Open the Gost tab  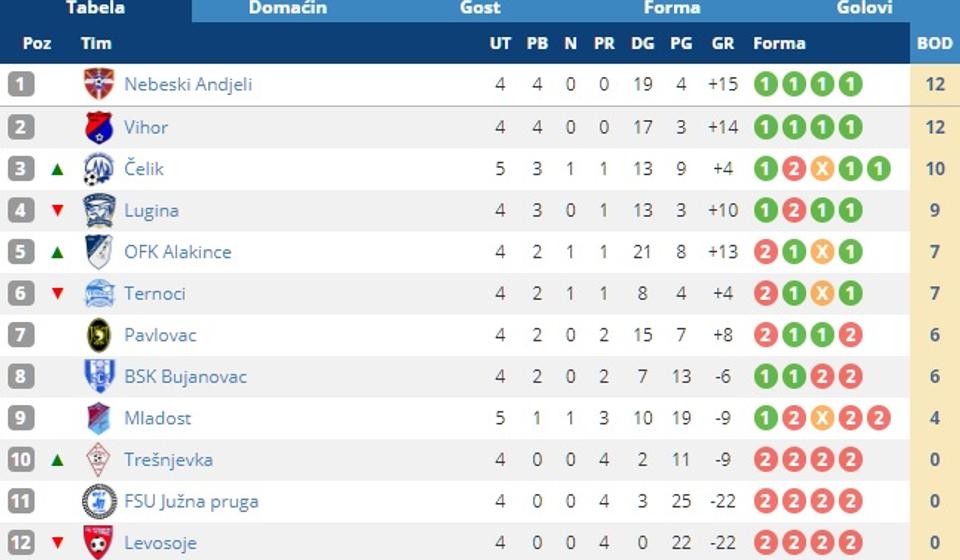(480, 9)
